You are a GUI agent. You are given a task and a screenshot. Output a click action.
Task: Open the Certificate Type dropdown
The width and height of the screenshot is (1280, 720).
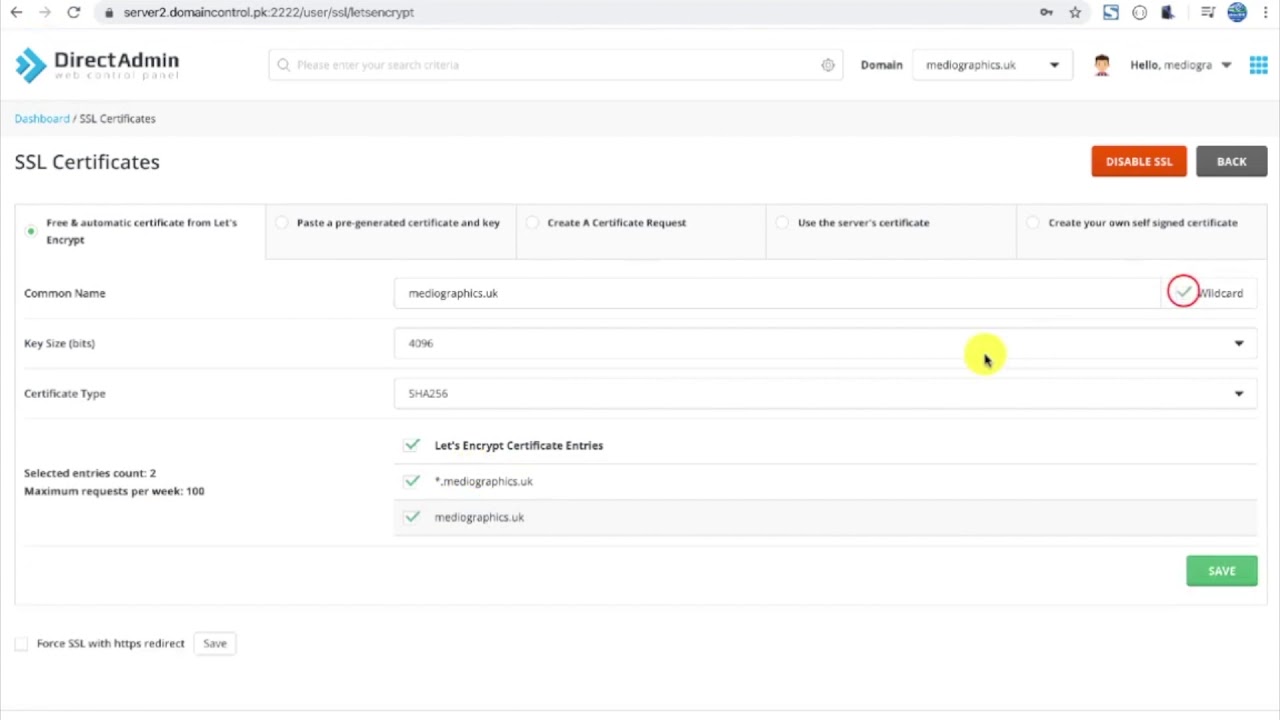point(825,393)
